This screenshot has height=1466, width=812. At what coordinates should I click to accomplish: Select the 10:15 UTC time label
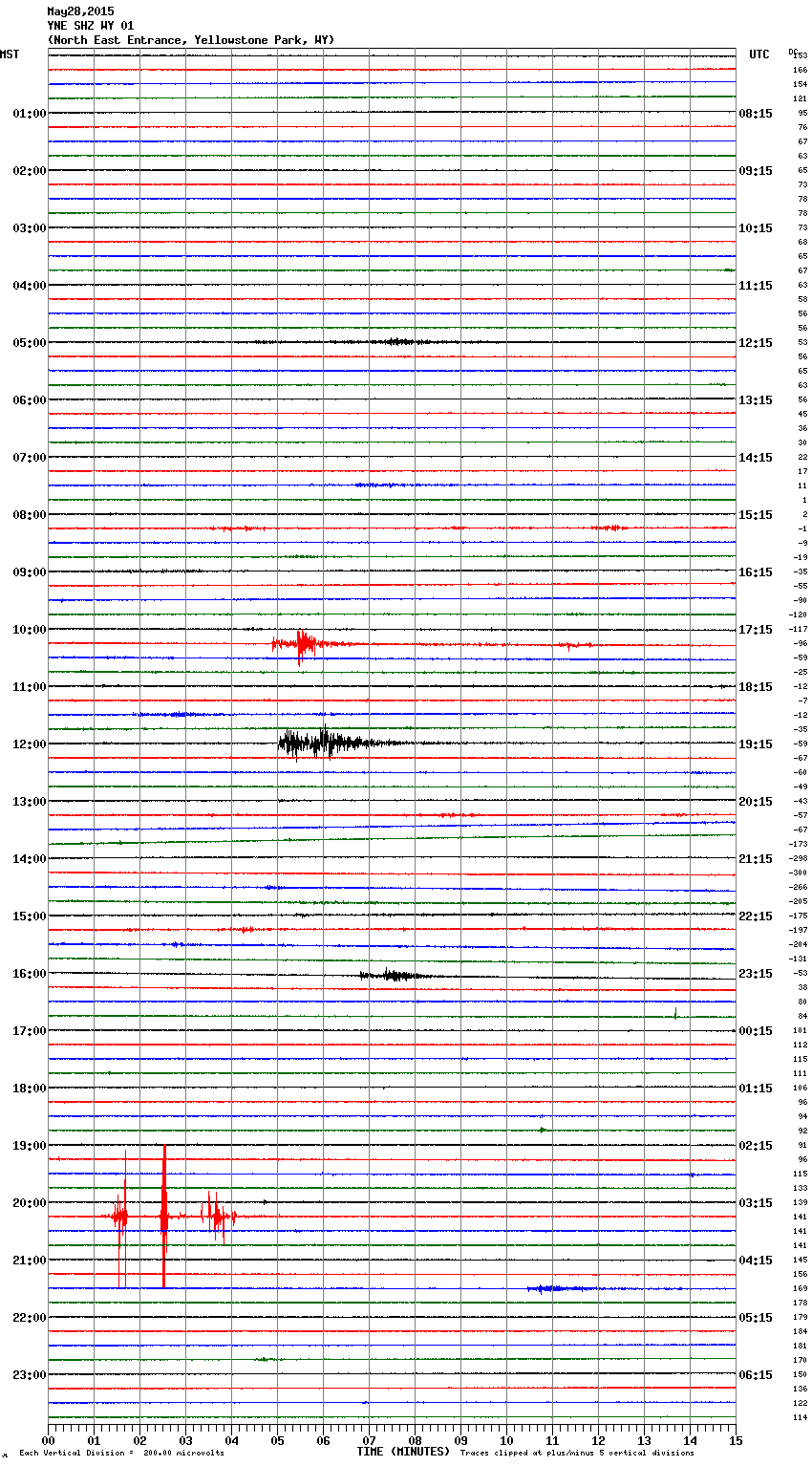[x=756, y=228]
